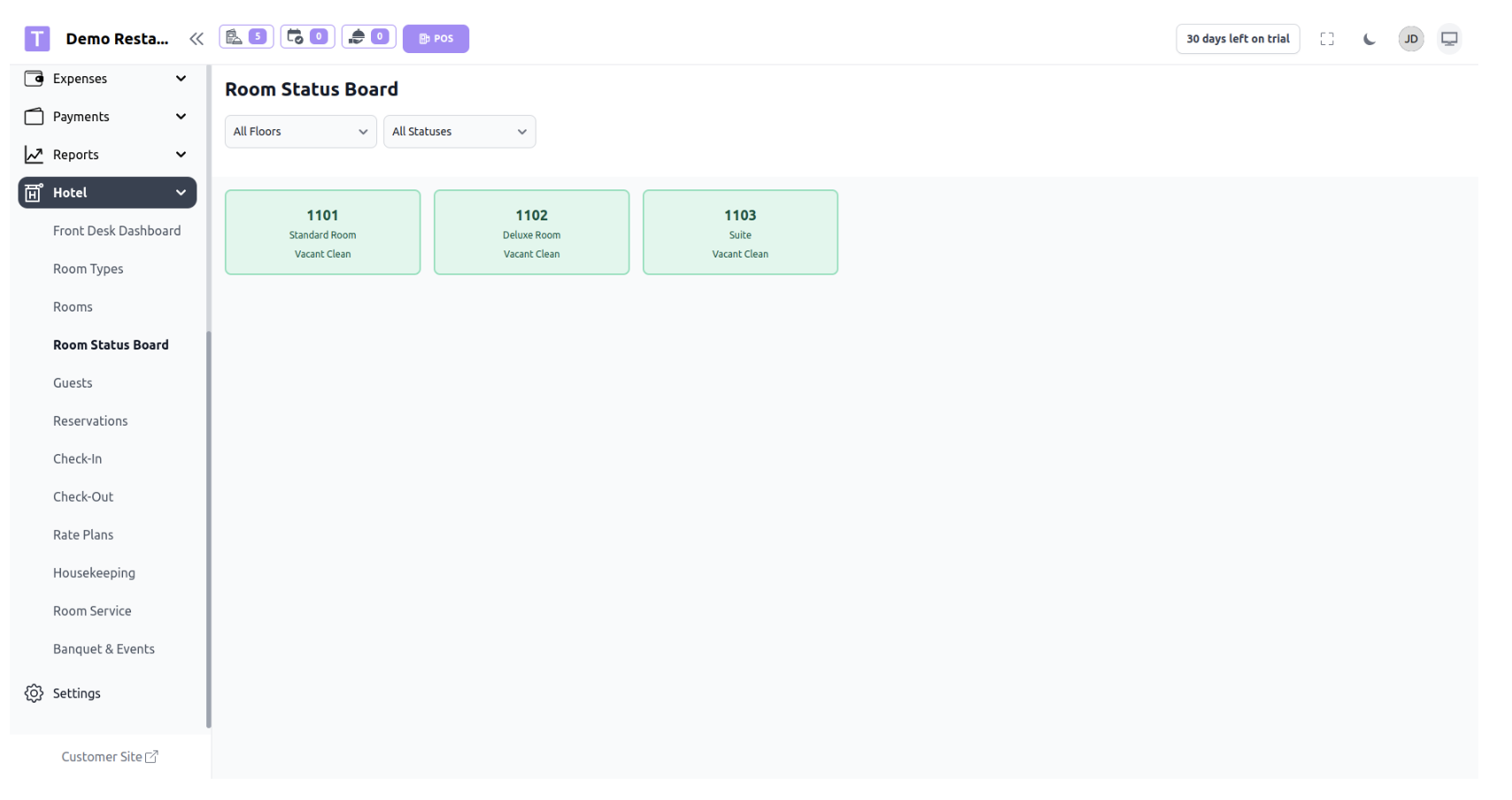The image size is (1512, 800).
Task: Open the All Statuses dropdown
Action: click(x=459, y=132)
